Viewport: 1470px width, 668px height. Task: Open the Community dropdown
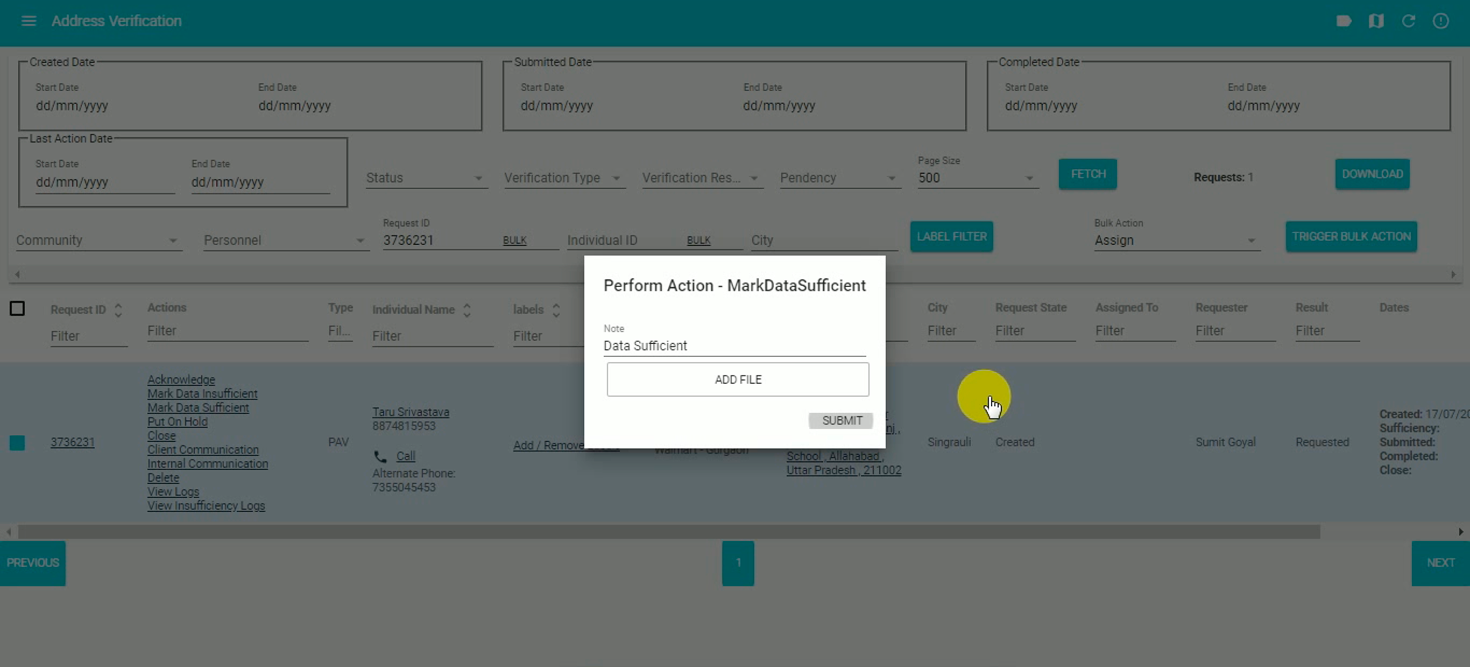98,240
